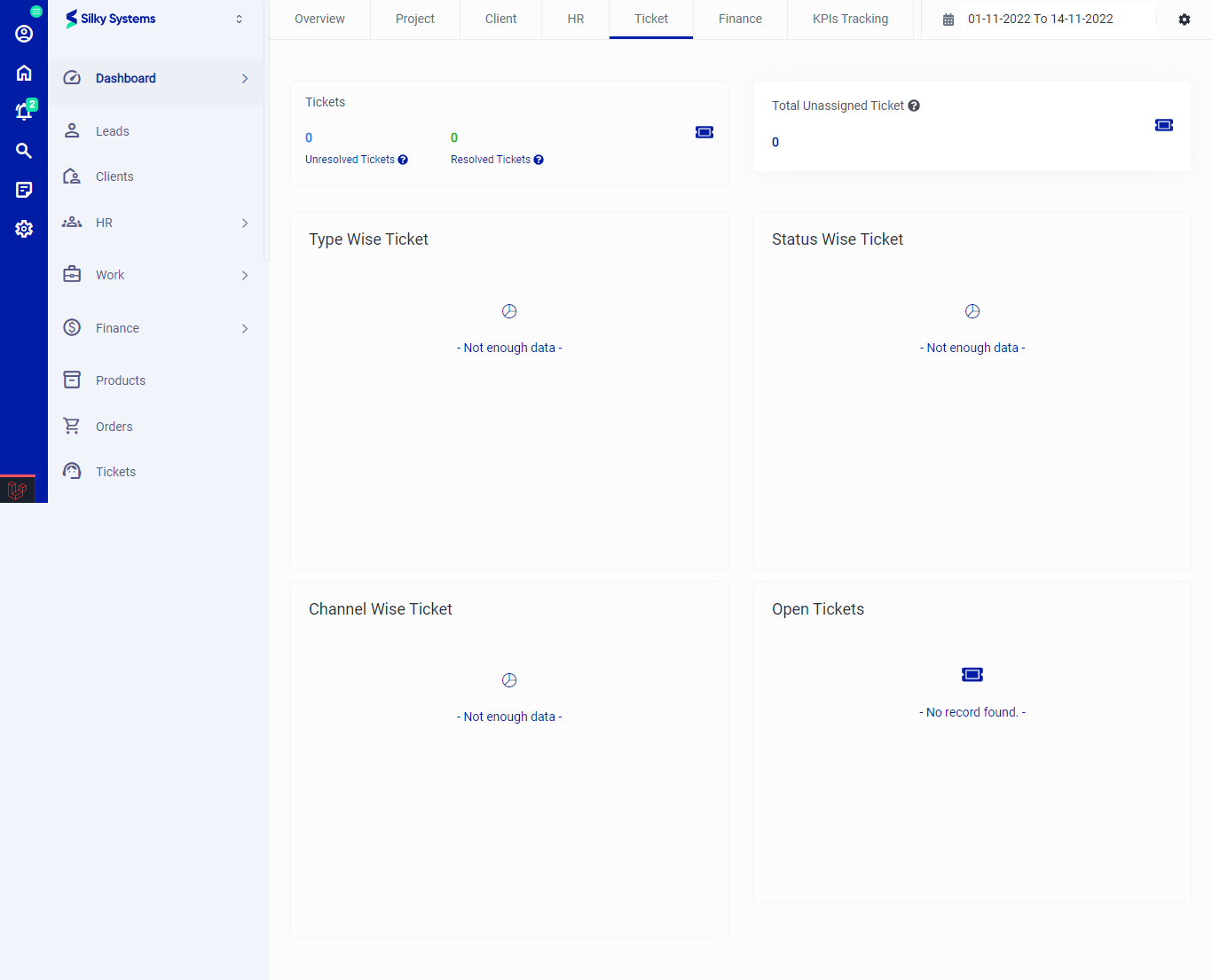The image size is (1212, 980).
Task: Switch to the KPIs Tracking tab
Action: [x=850, y=19]
